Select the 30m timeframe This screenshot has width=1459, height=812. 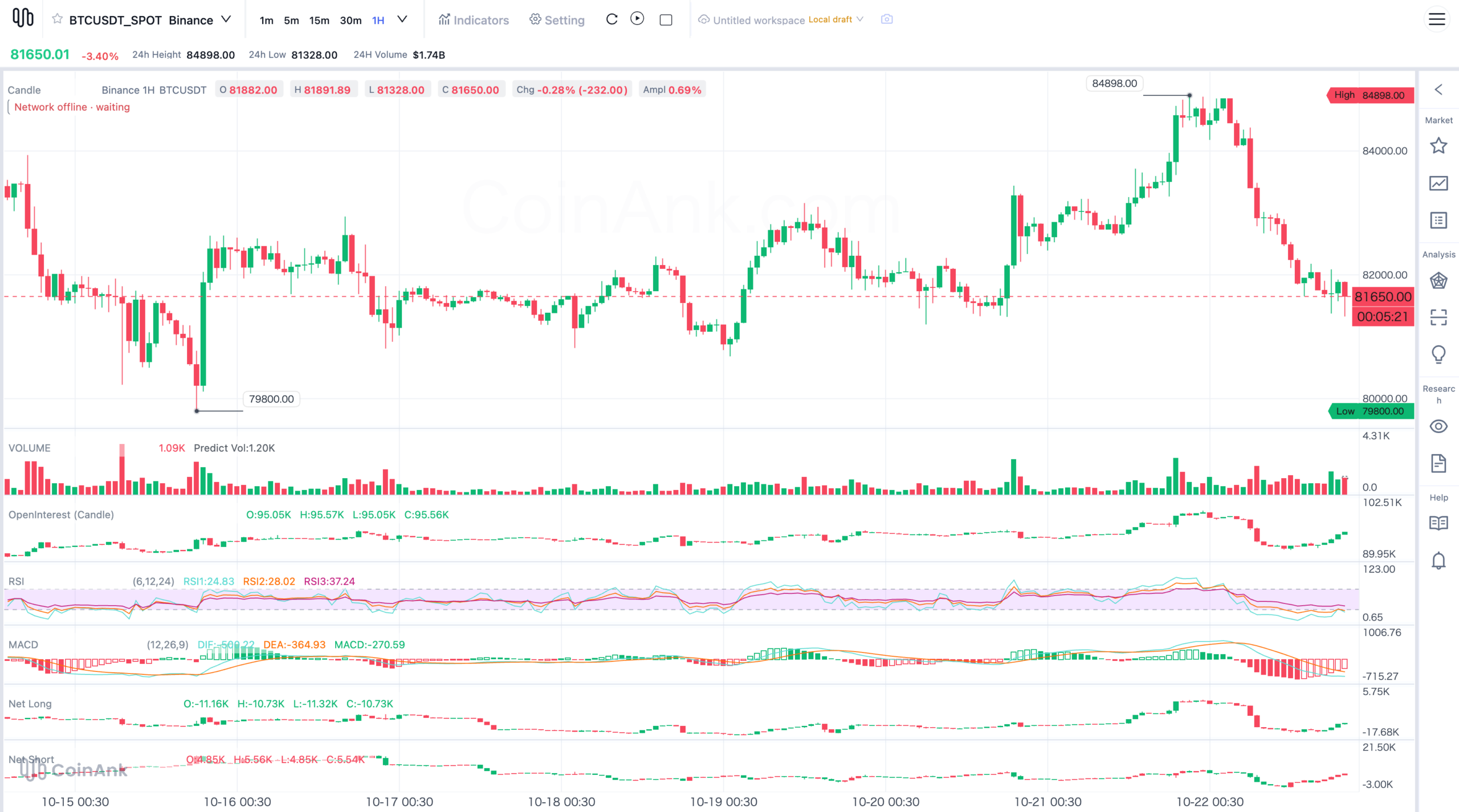point(351,21)
